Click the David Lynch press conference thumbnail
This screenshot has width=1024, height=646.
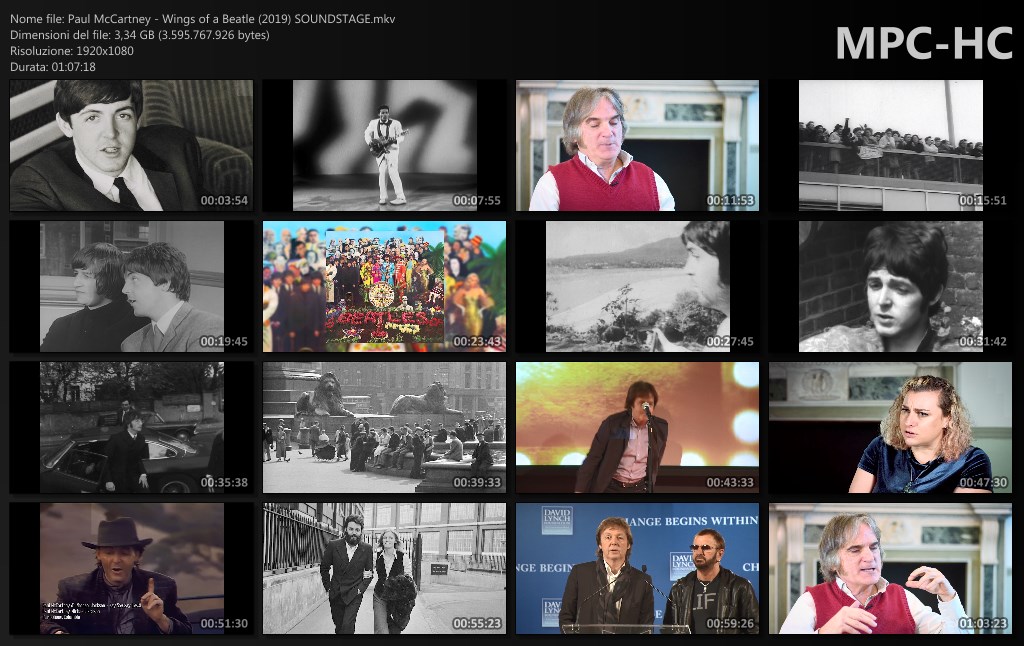tap(637, 569)
